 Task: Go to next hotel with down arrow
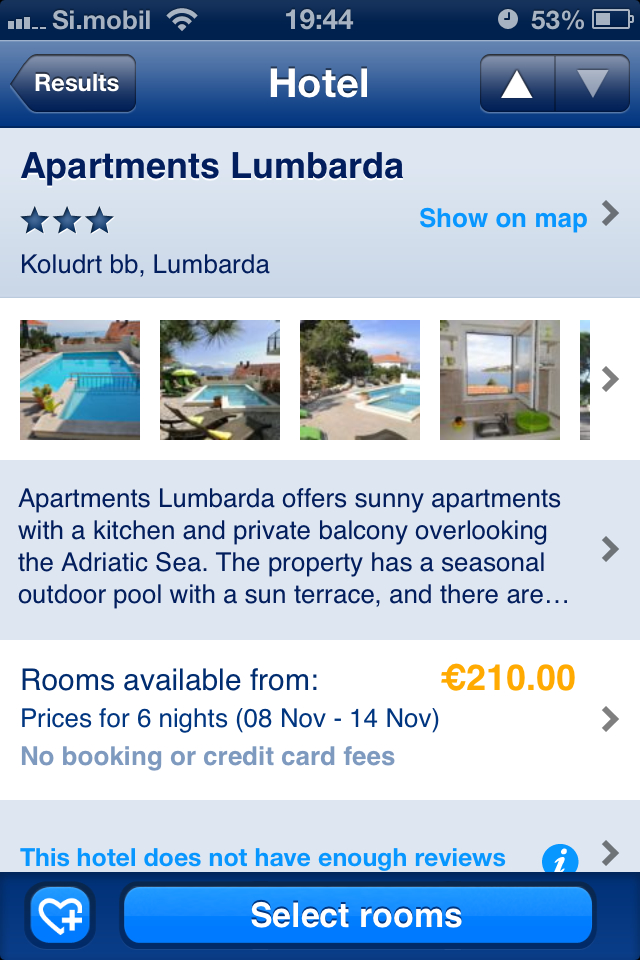(592, 83)
